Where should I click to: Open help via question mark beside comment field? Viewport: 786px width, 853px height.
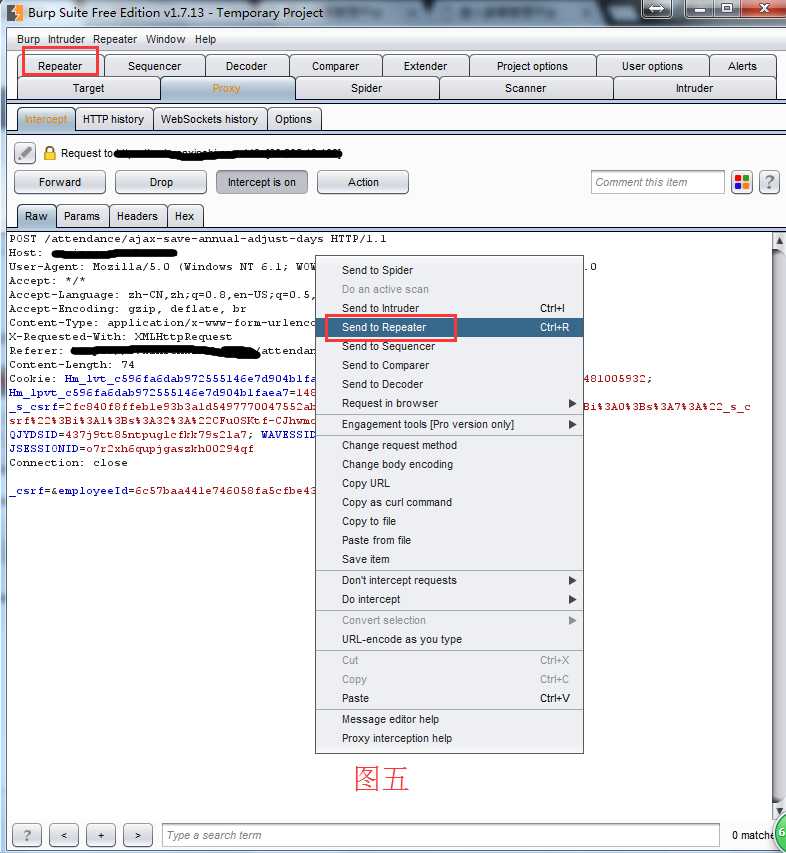[x=769, y=182]
